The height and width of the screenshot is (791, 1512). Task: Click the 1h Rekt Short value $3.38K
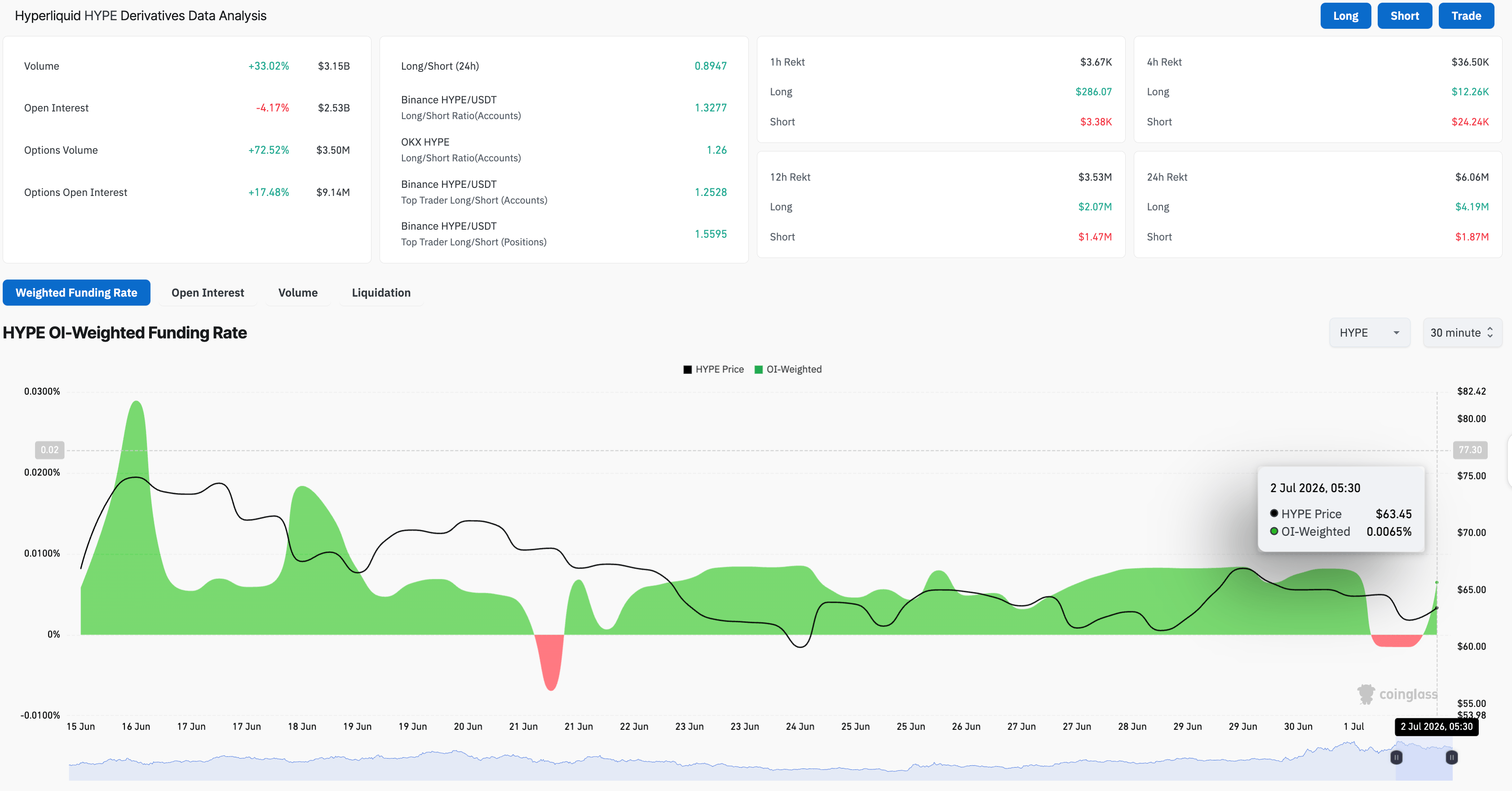[x=1096, y=121]
